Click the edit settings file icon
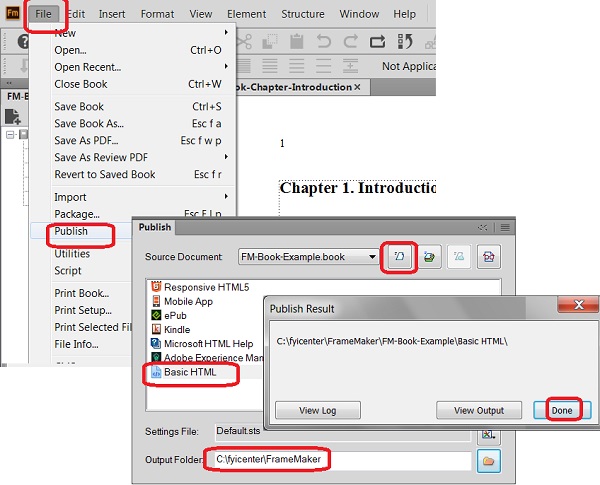This screenshot has height=485, width=600. coord(489,434)
